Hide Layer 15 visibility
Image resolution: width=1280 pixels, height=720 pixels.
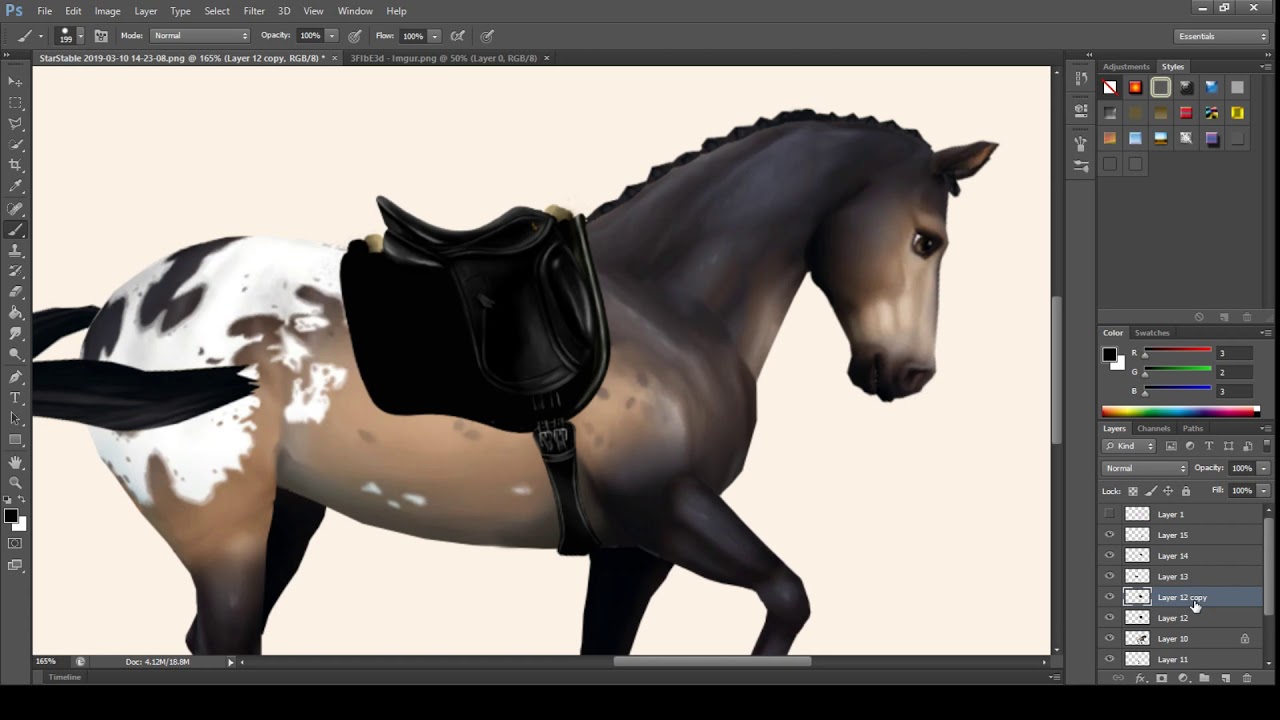coord(1109,535)
